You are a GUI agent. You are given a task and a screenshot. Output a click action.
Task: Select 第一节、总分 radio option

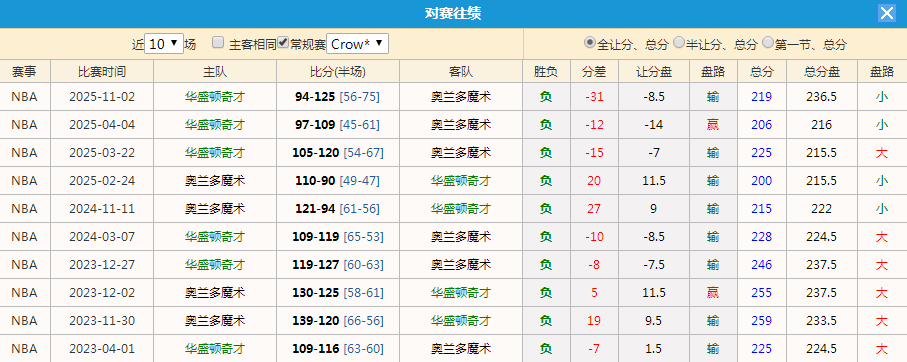tap(768, 42)
